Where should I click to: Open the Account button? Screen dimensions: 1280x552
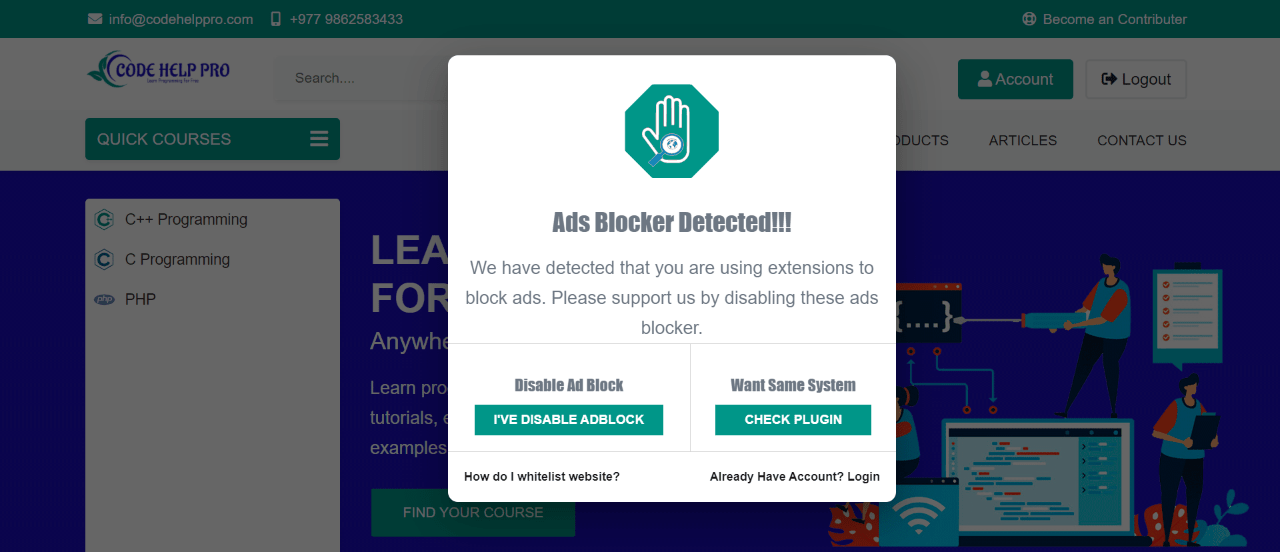coord(1015,79)
